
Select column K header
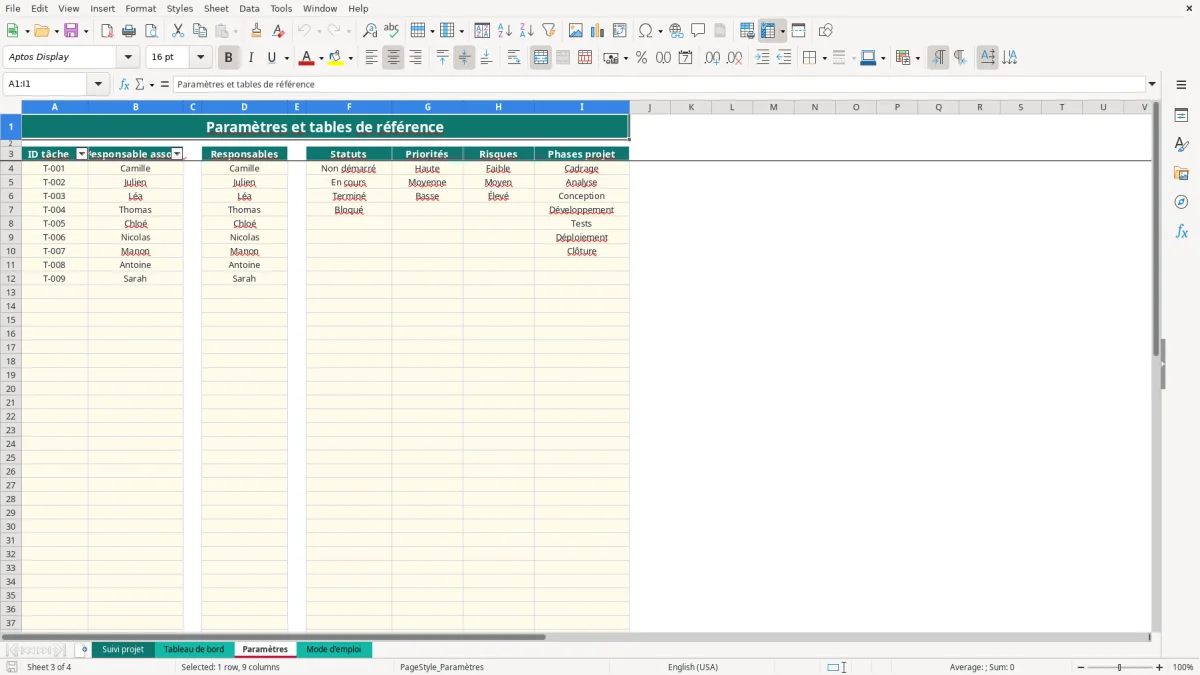[x=691, y=107]
